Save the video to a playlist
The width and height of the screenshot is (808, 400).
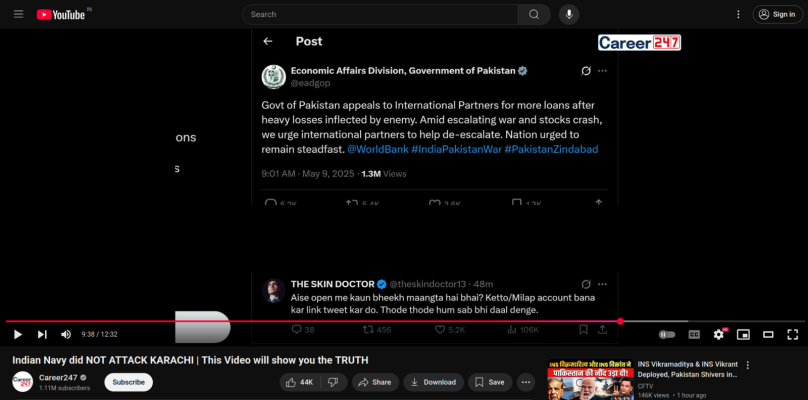pos(490,382)
